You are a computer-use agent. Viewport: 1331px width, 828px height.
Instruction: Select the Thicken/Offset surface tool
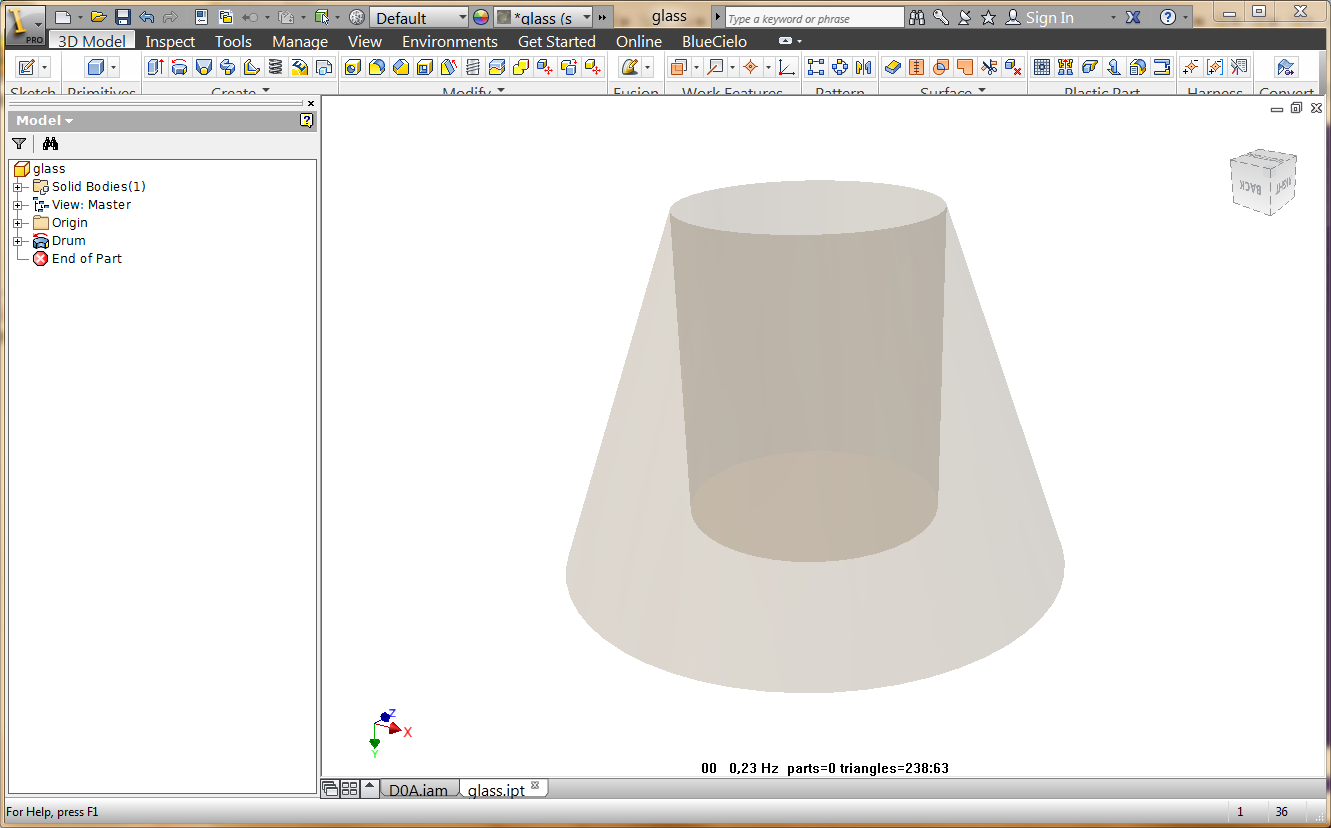(x=892, y=67)
